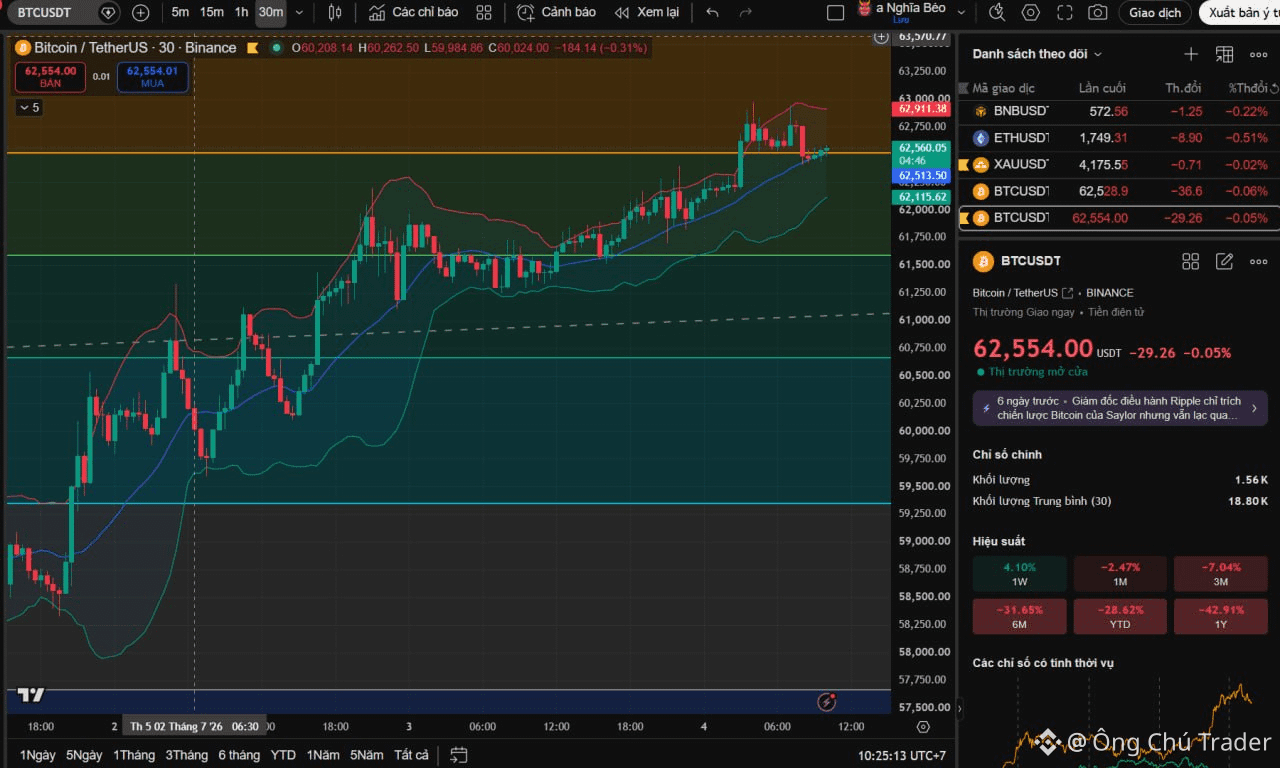Image resolution: width=1280 pixels, height=768 pixels.
Task: Set date range to 1Năm
Action: [323, 755]
